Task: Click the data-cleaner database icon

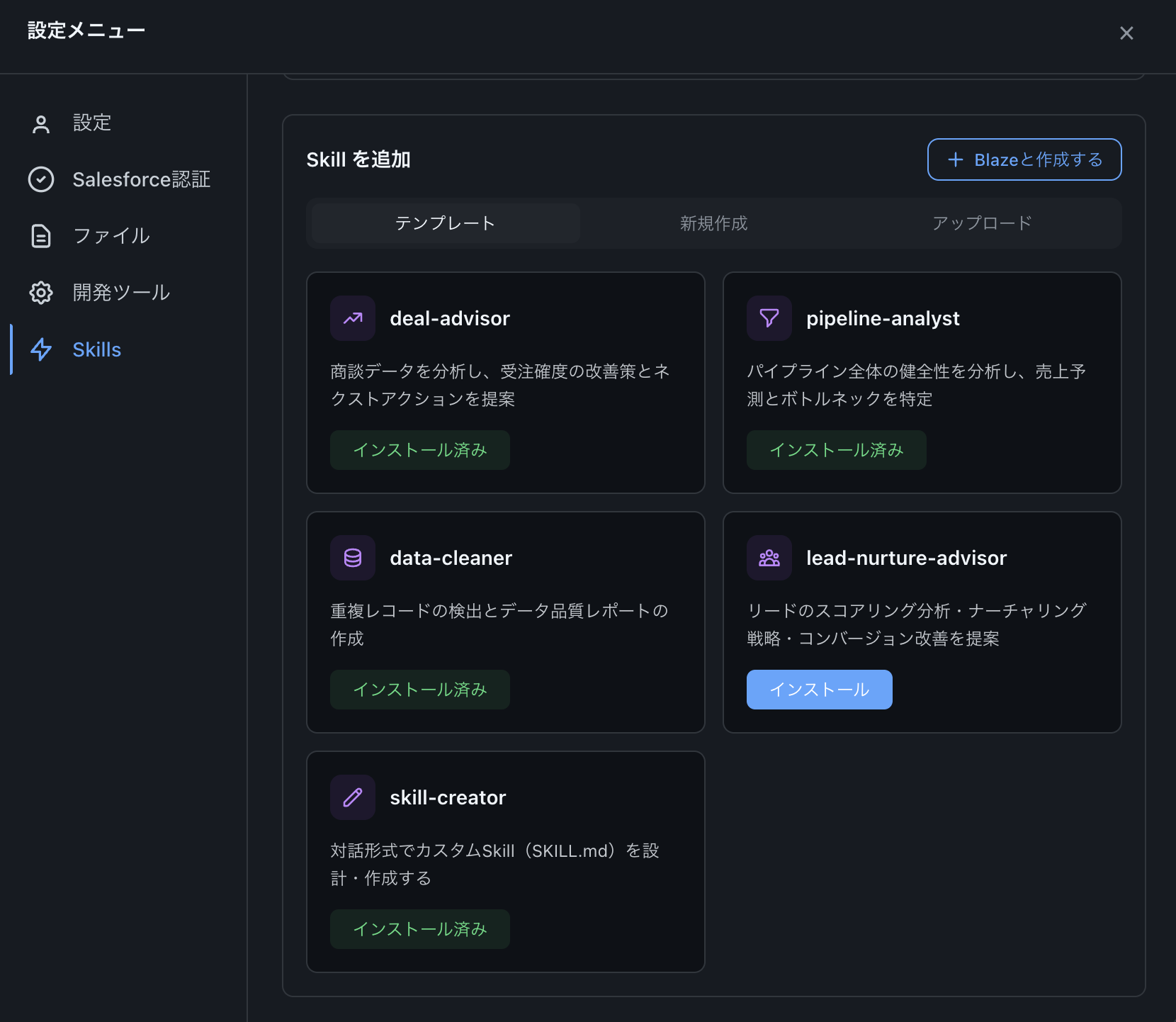Action: [x=353, y=558]
